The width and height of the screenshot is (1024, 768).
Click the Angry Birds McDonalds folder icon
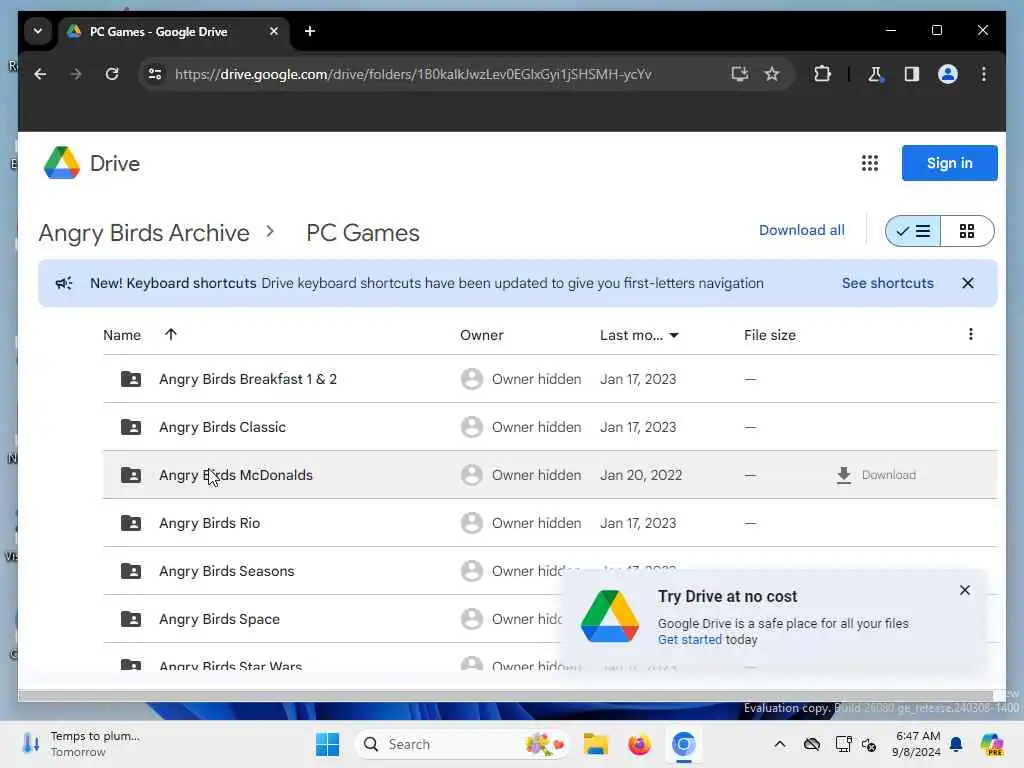coord(131,475)
